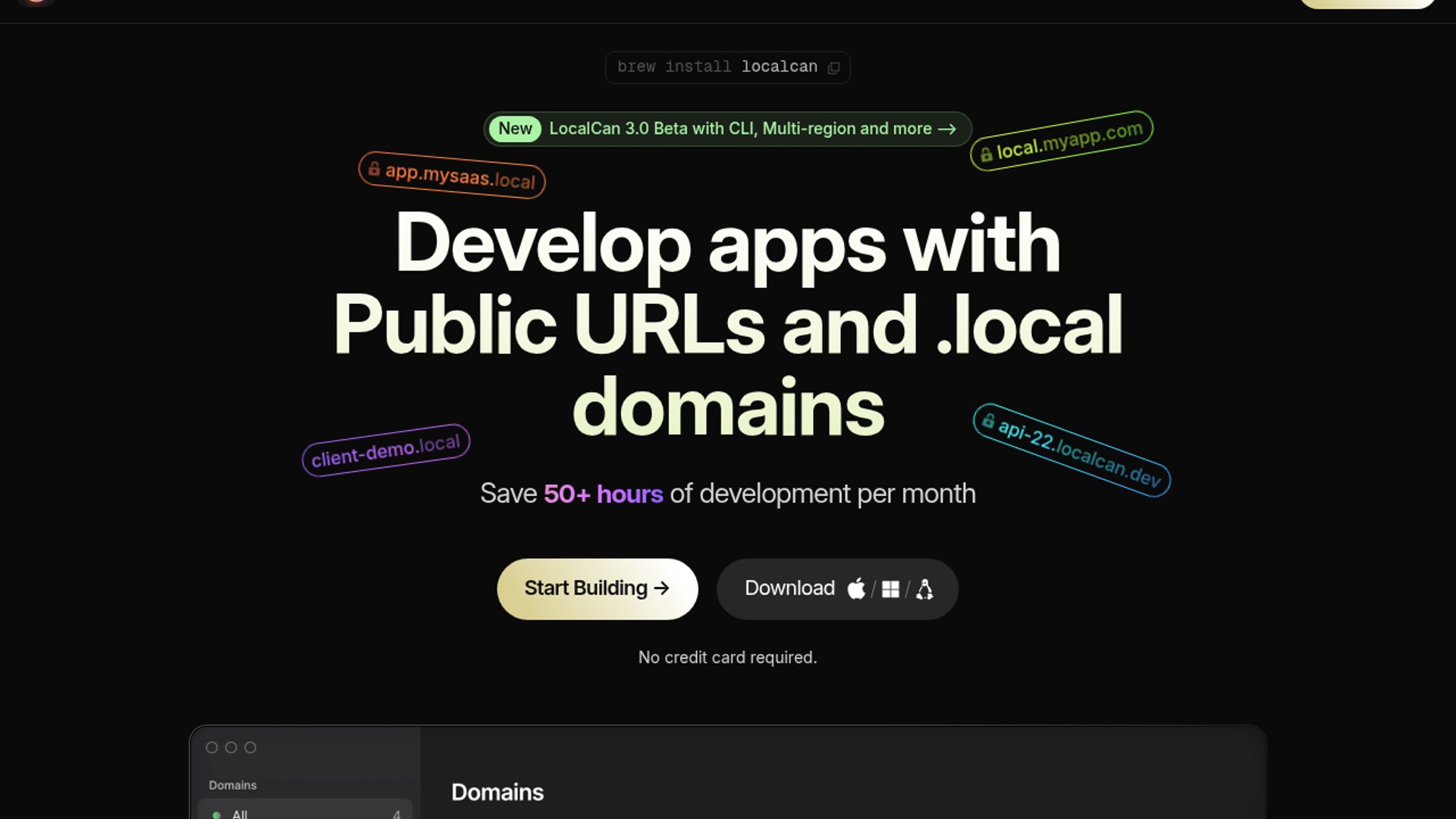Click the Windows logo icon
The width and height of the screenshot is (1456, 819).
[890, 589]
